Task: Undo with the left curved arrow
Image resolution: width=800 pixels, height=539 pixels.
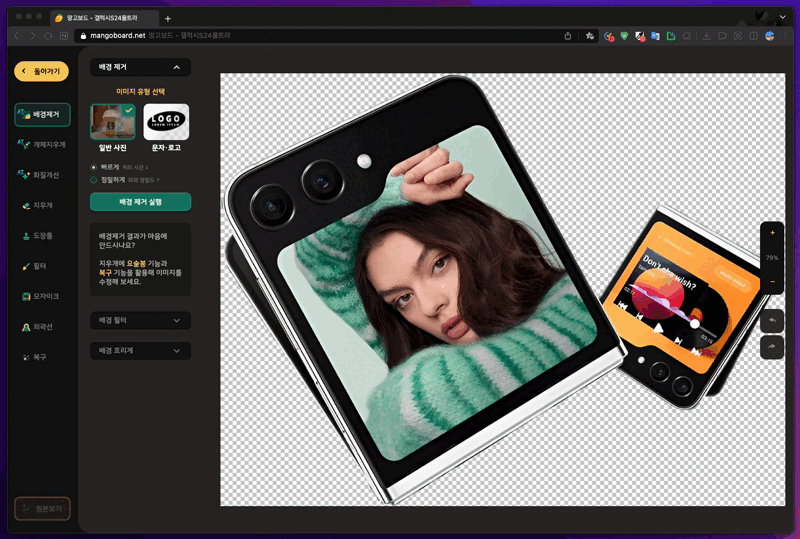Action: (772, 320)
